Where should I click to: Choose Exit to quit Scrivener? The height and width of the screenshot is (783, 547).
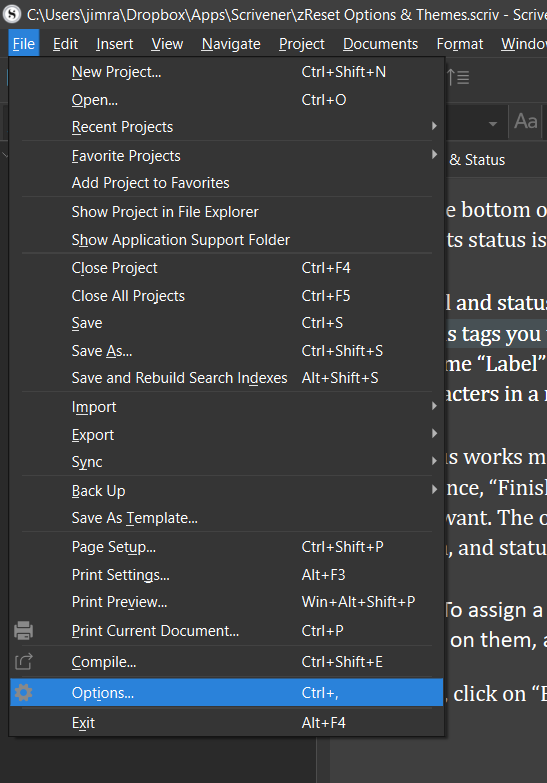[227, 723]
